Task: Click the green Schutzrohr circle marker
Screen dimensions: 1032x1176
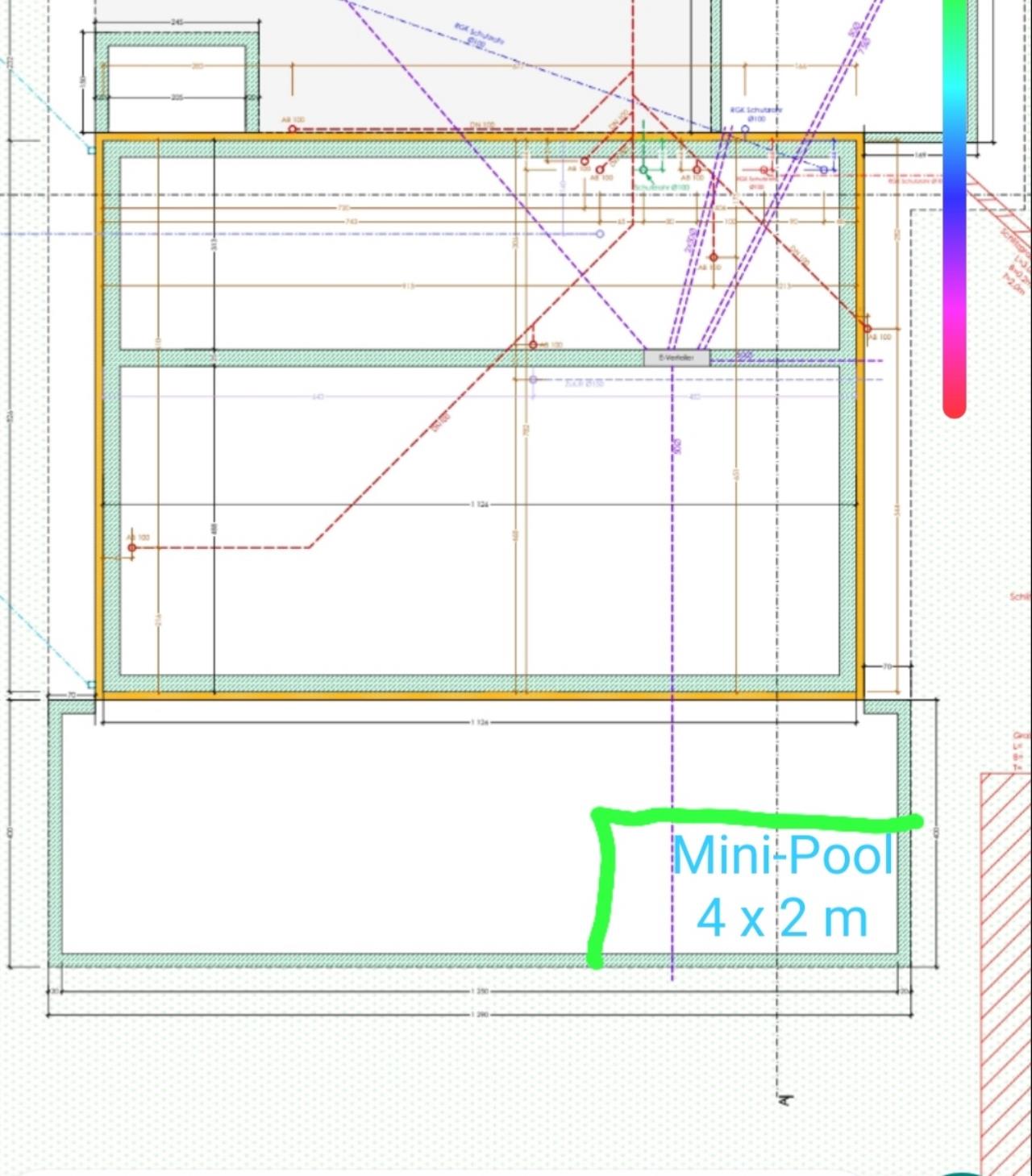Action: (x=643, y=170)
